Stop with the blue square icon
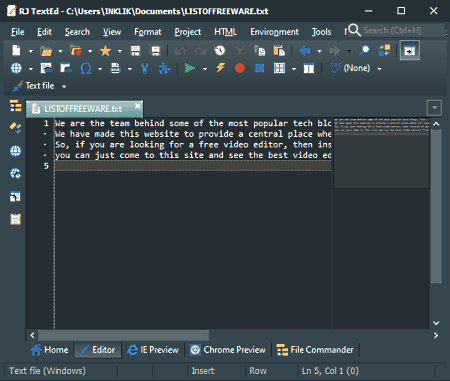450x381 pixels. click(x=260, y=68)
